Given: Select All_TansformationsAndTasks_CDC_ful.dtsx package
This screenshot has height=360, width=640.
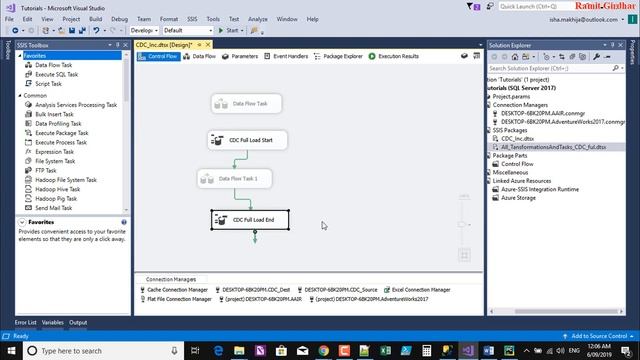Looking at the screenshot, I should pyautogui.click(x=553, y=147).
